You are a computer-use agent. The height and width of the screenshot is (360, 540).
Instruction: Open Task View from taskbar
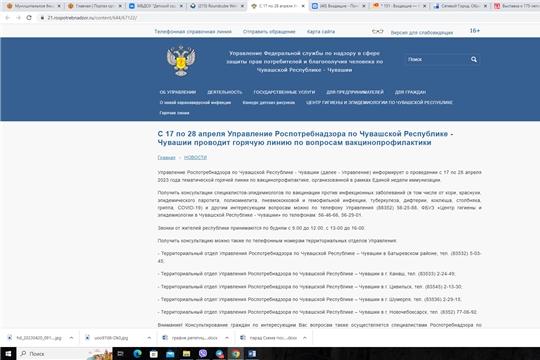121,354
